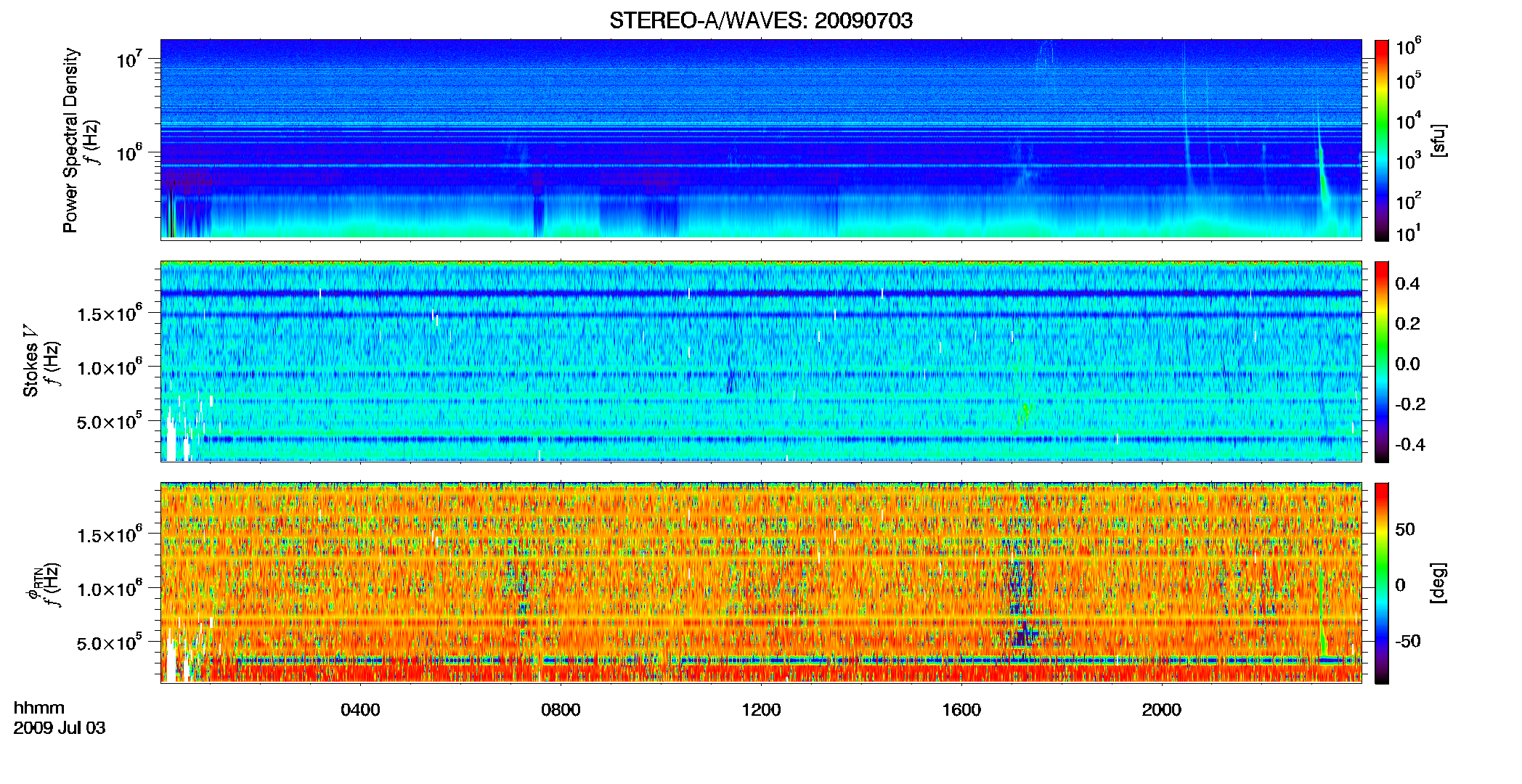1522x784 pixels.
Task: Click the 0800 time tick label
Action: pos(561,710)
